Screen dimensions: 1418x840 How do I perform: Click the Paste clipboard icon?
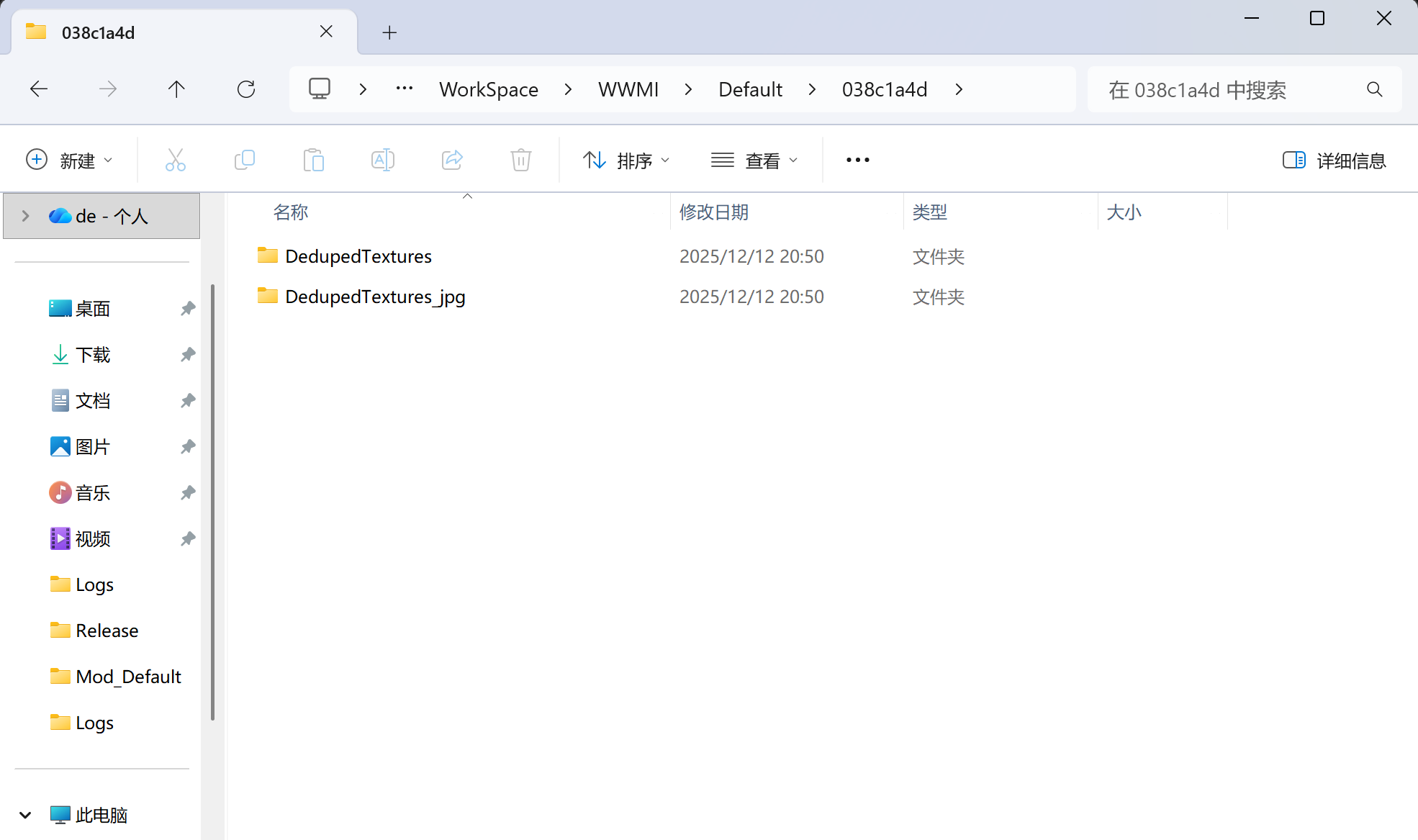tap(314, 160)
